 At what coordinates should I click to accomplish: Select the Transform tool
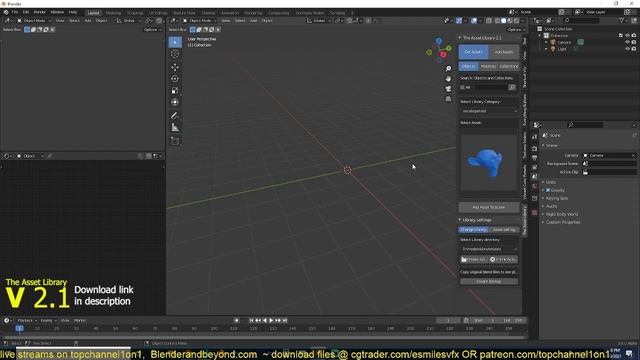tap(175, 102)
